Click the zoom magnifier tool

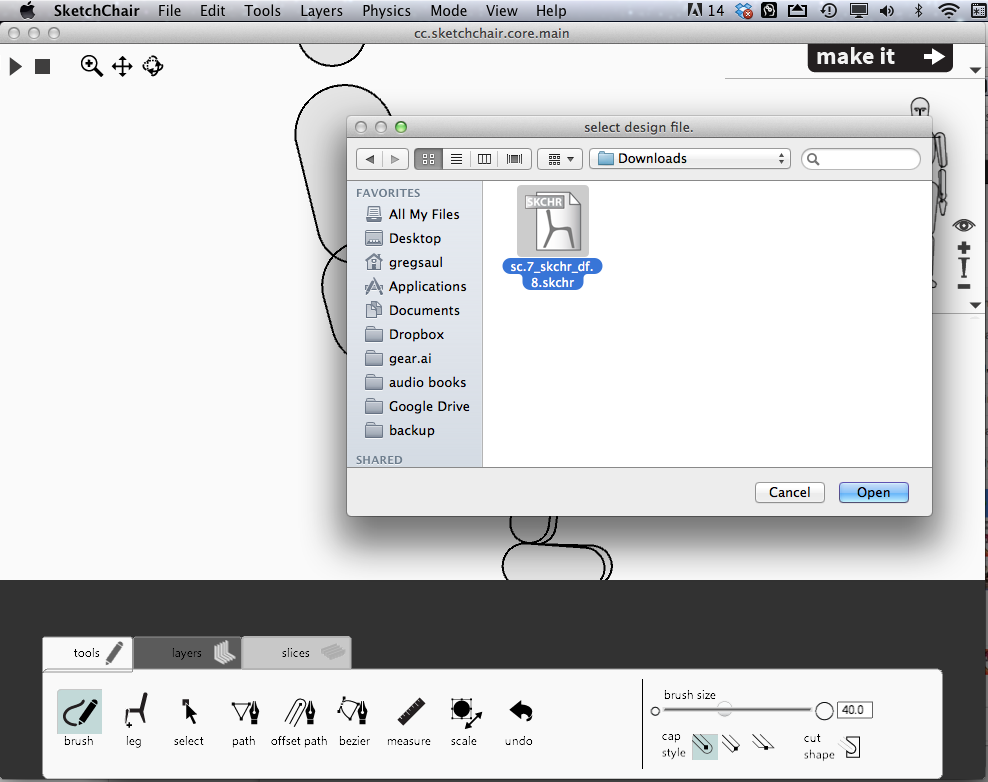pyautogui.click(x=91, y=66)
